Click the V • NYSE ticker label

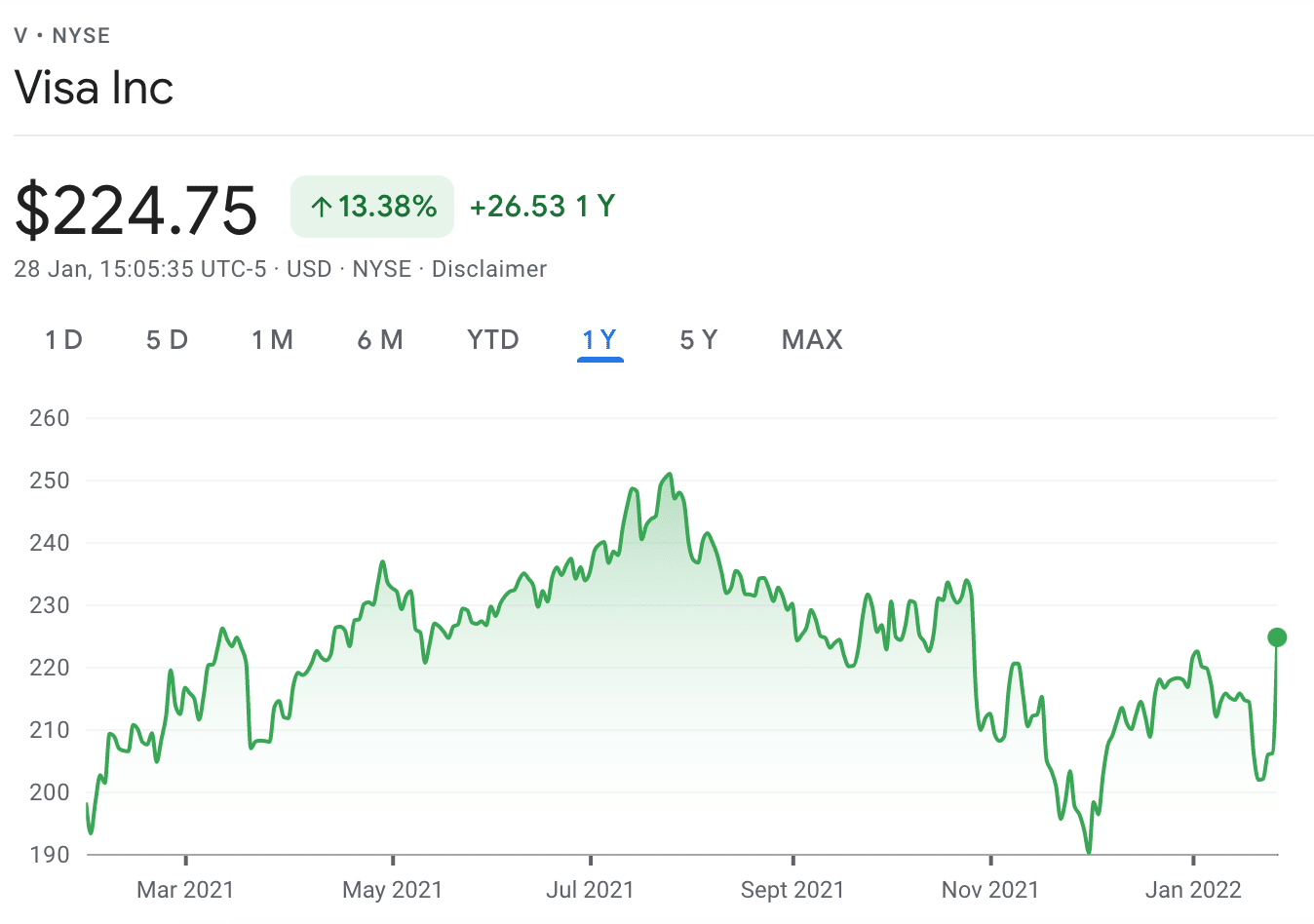click(x=62, y=36)
